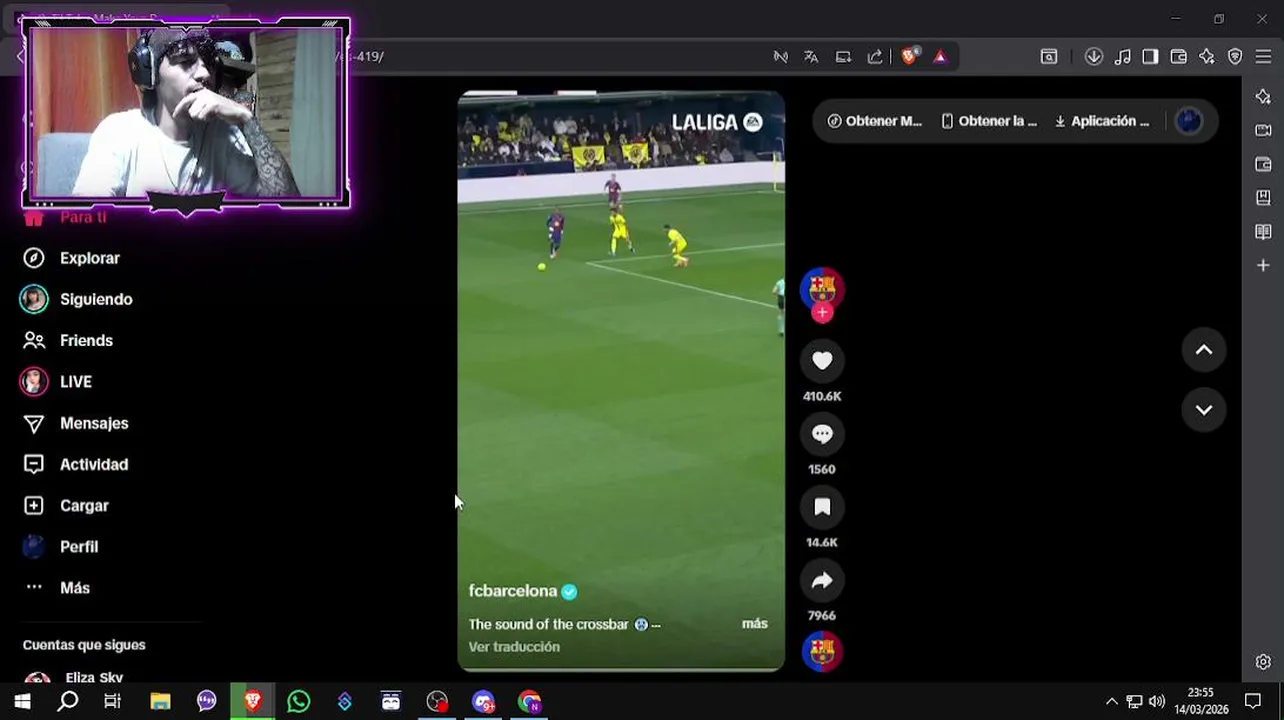
Task: Open the profile avatar in top bar
Action: pos(1189,121)
